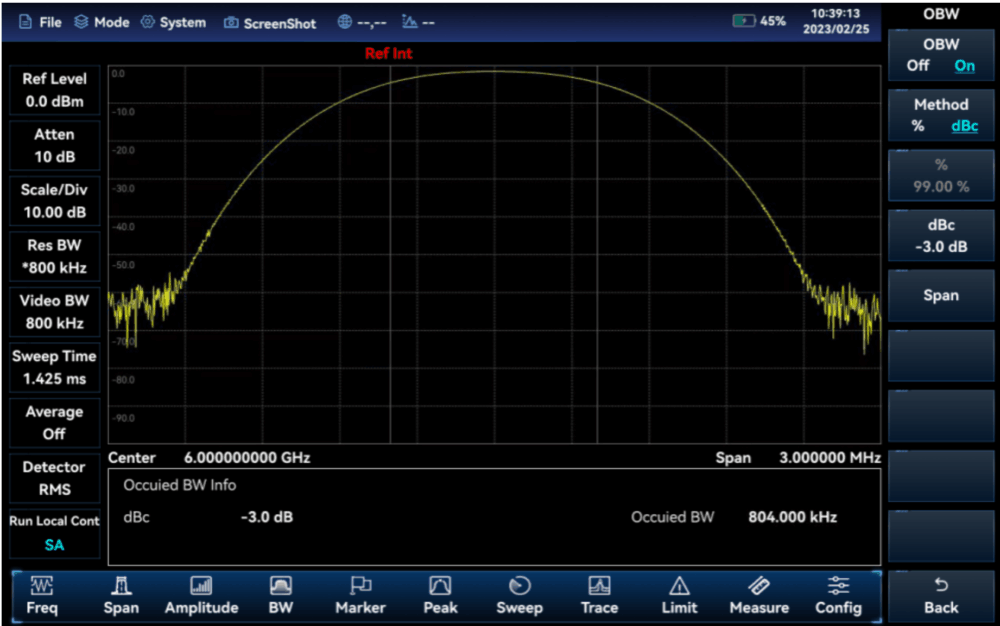Image resolution: width=1000 pixels, height=626 pixels.
Task: Expand the System menu
Action: [173, 22]
